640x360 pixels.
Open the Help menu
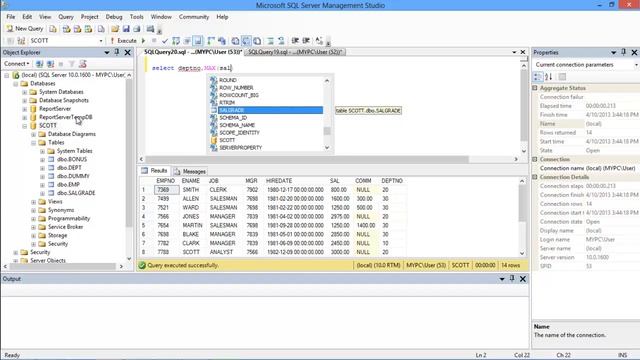click(222, 17)
